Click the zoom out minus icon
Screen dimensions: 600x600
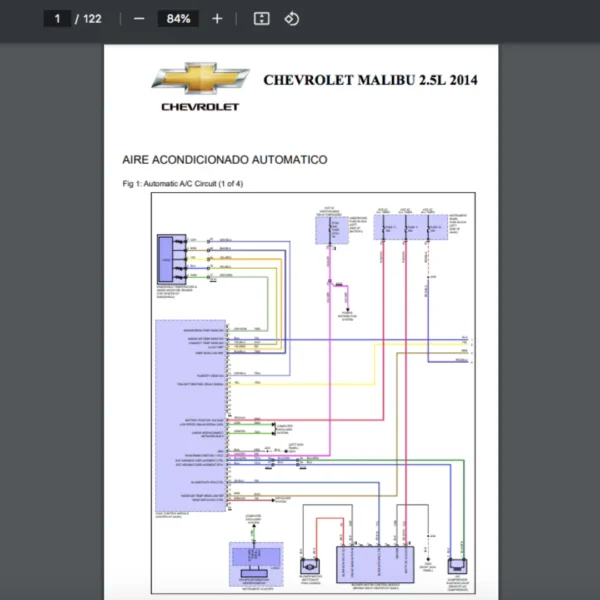click(139, 19)
